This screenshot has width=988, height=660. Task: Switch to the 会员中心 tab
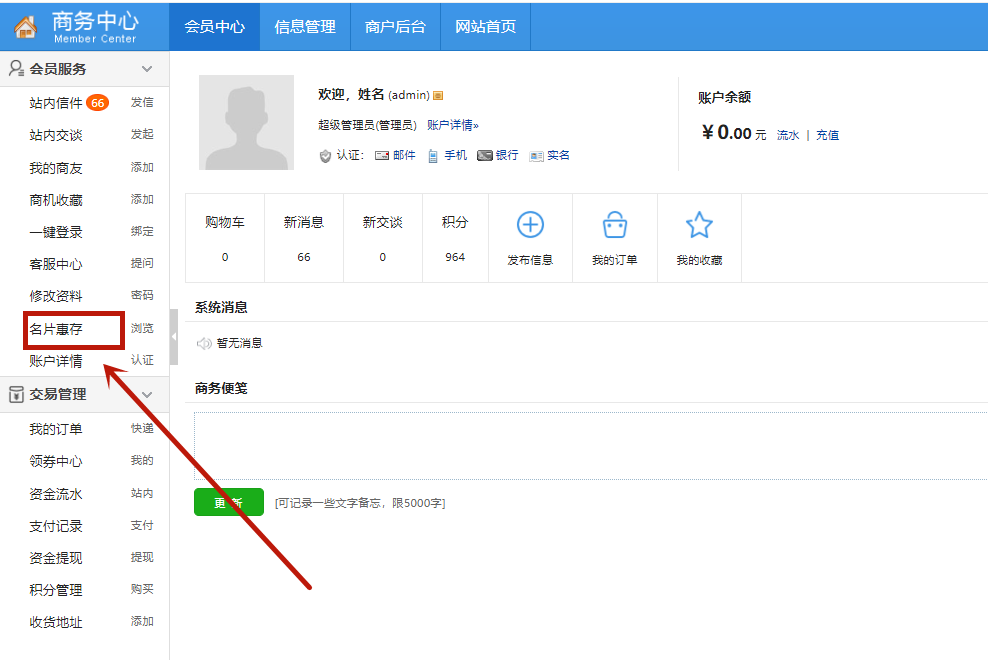(x=214, y=26)
